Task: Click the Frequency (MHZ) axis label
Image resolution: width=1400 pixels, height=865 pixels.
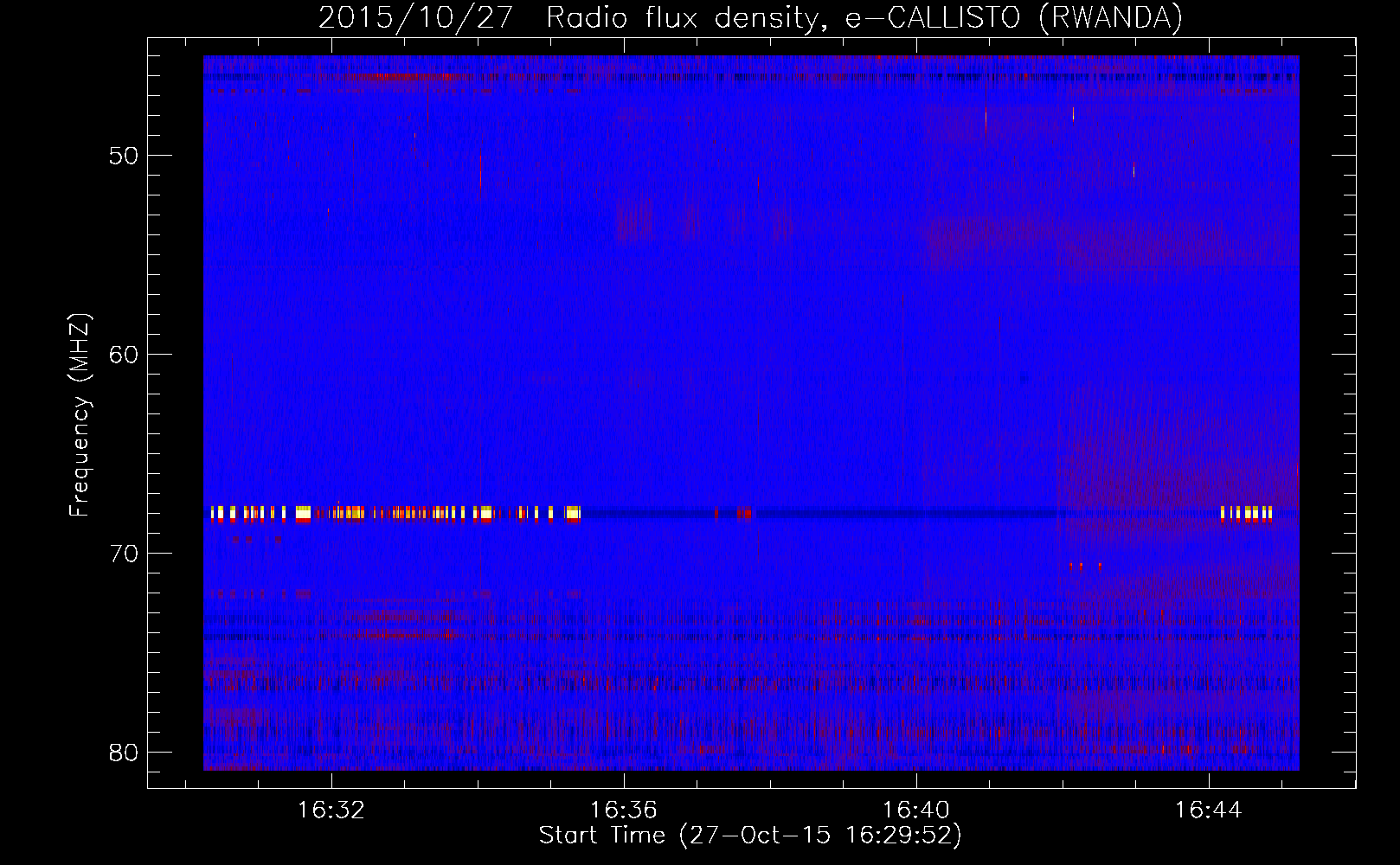Action: point(80,415)
